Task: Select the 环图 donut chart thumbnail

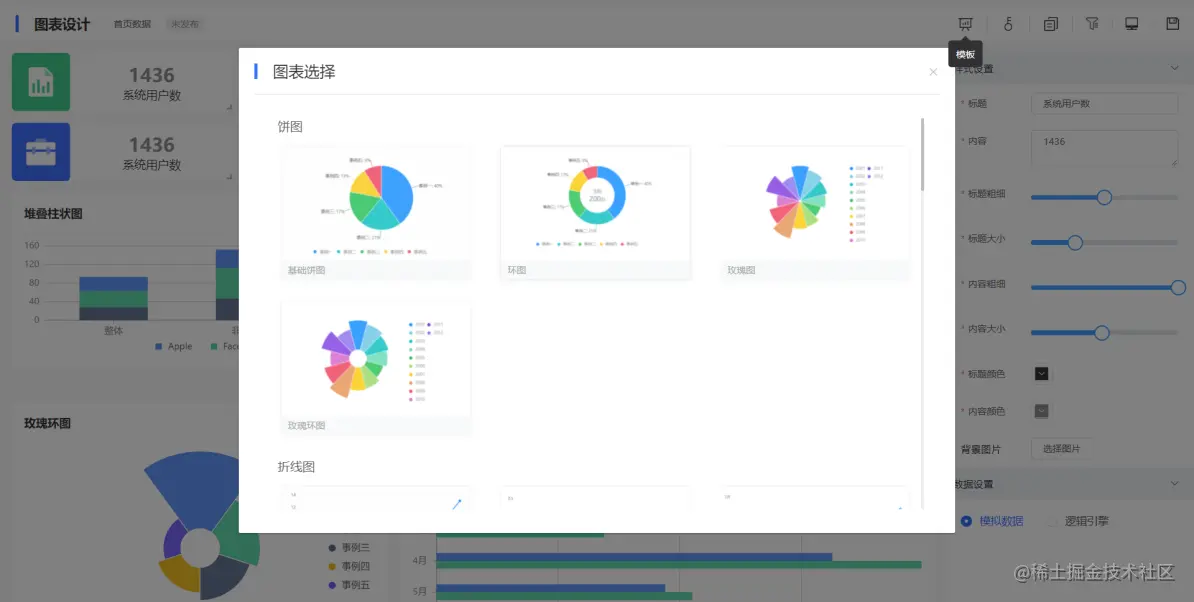Action: pos(595,213)
